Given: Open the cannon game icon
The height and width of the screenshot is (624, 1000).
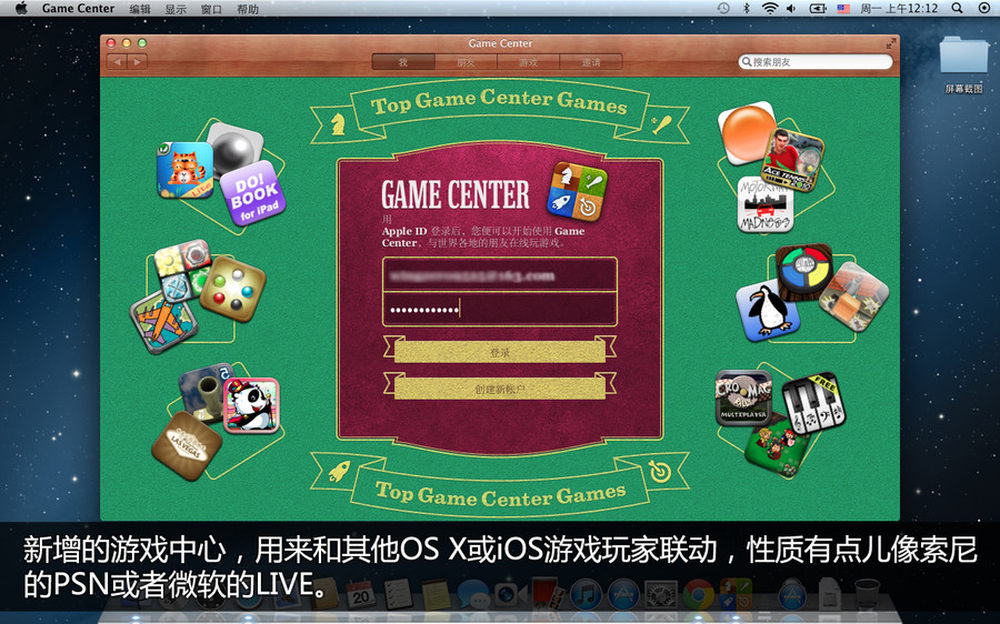Looking at the screenshot, I should coord(206,393).
